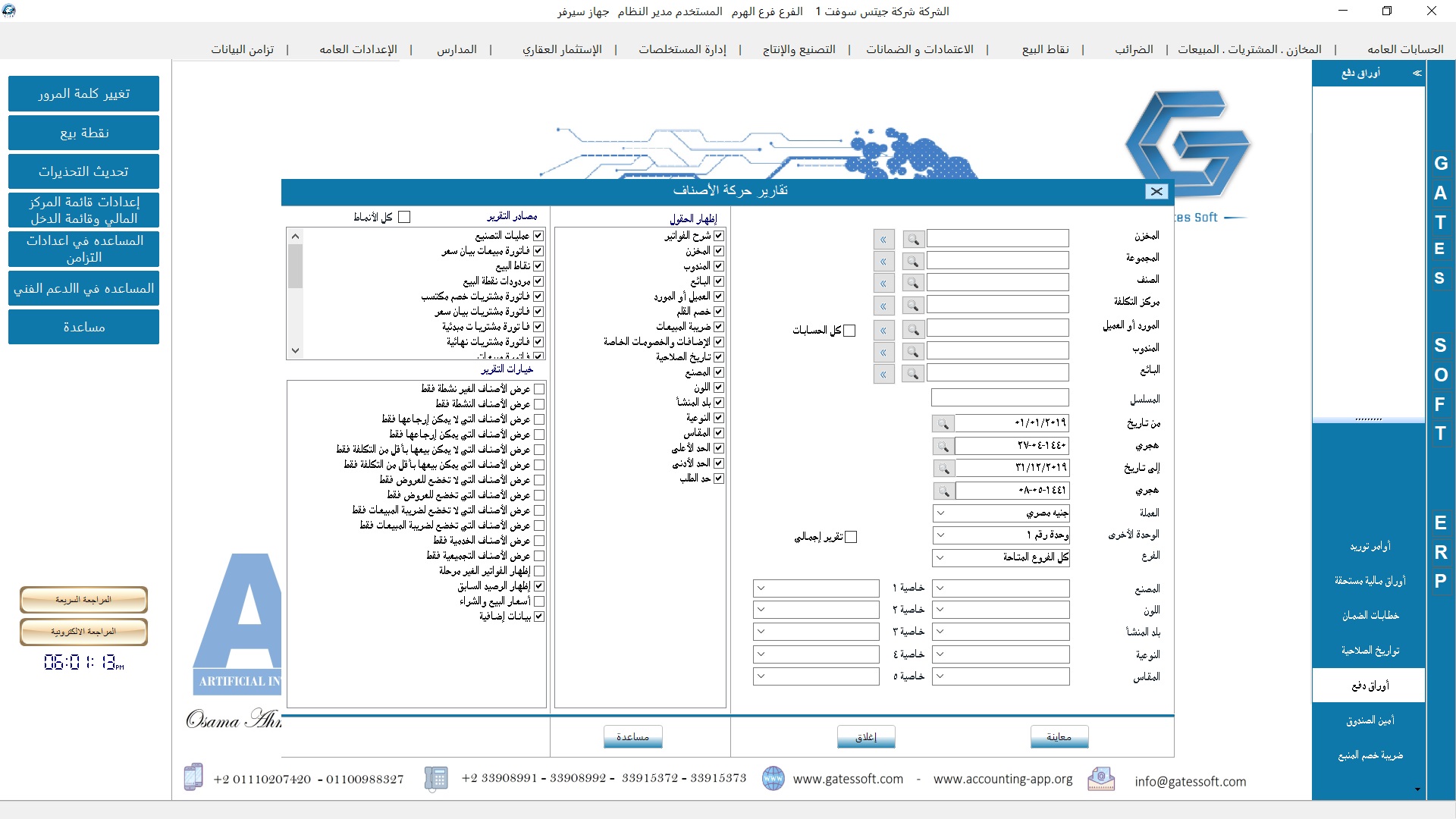Viewport: 1456px width, 819px height.
Task: Open date picker icon for second هجري date
Action: (x=943, y=491)
